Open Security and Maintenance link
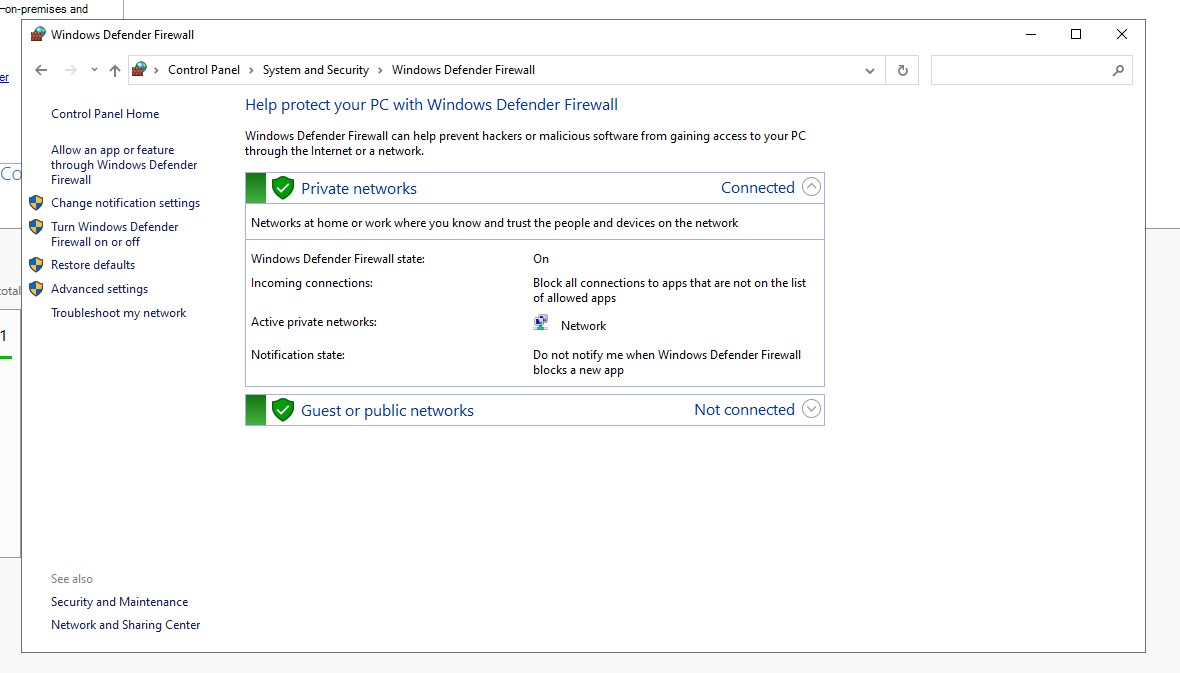This screenshot has width=1180, height=673. click(x=120, y=602)
